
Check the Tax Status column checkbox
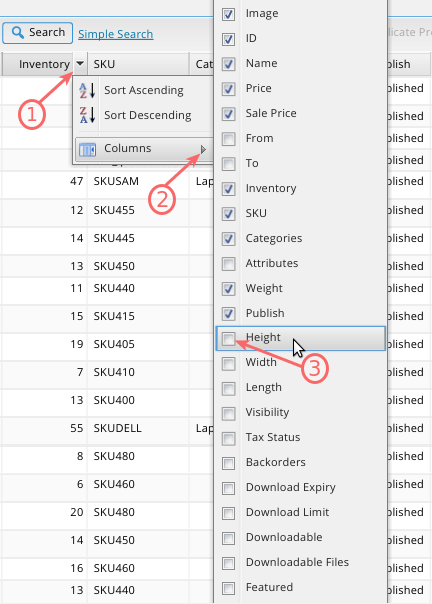click(229, 438)
